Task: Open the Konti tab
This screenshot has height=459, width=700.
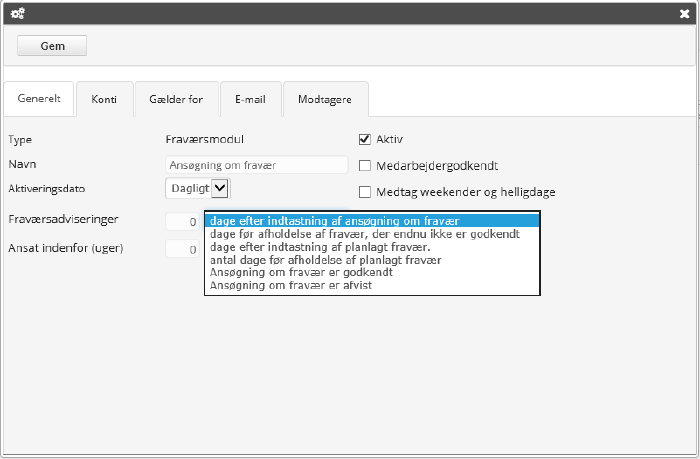Action: pos(104,99)
